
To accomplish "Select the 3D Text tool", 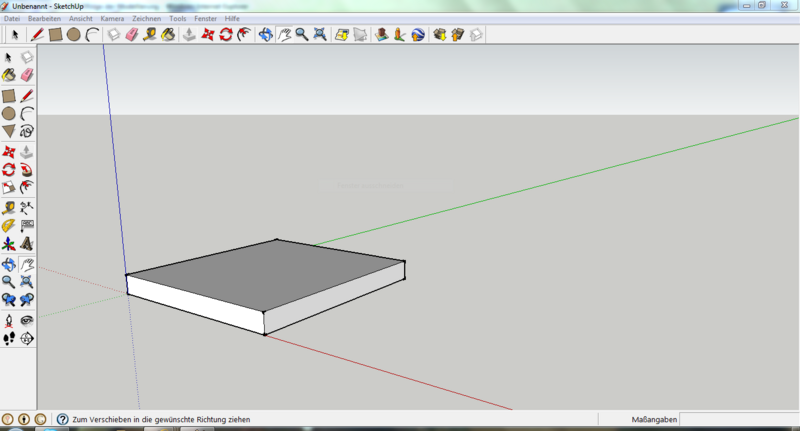I will [x=27, y=244].
